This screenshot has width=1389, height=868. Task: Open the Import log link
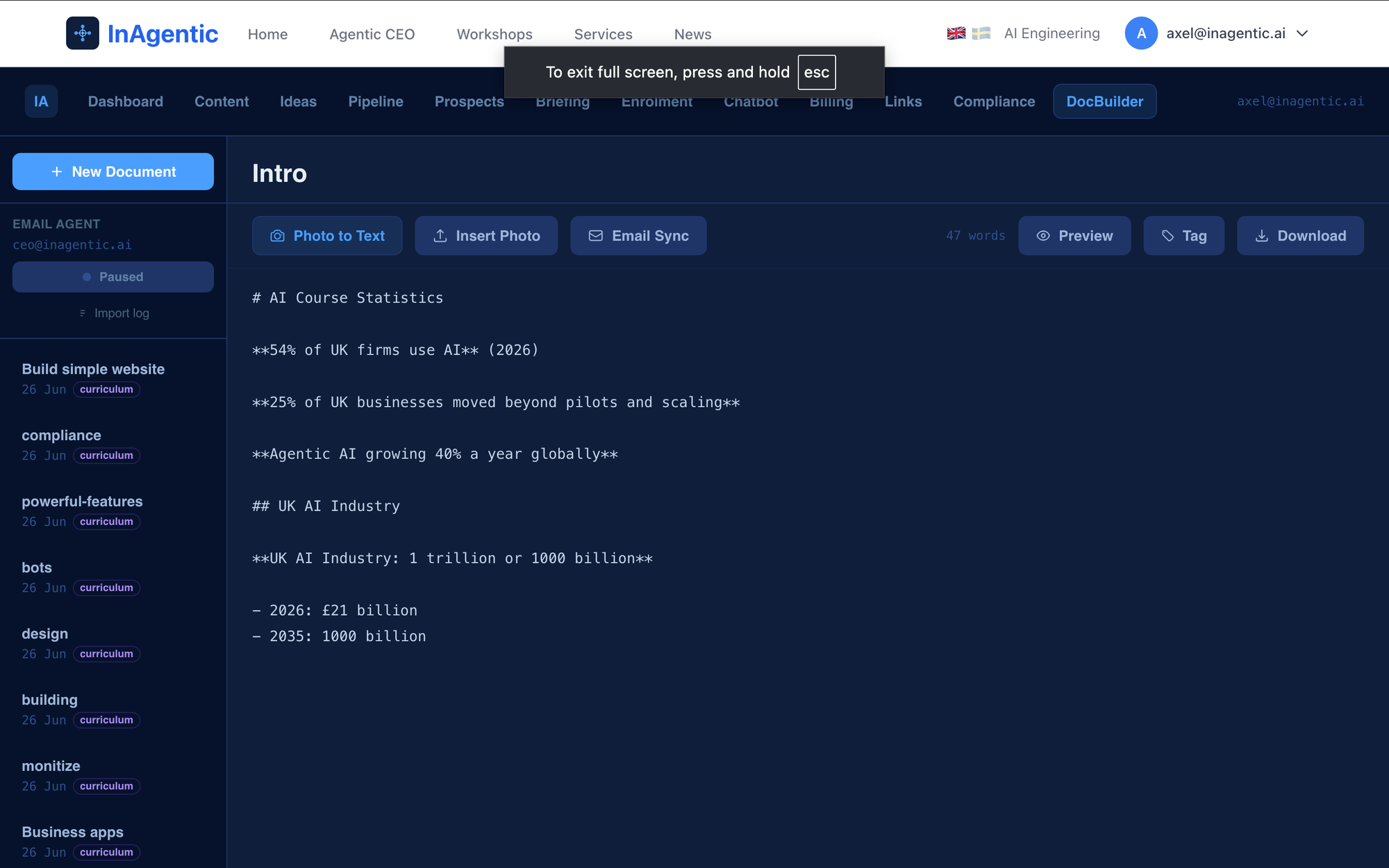pos(113,313)
